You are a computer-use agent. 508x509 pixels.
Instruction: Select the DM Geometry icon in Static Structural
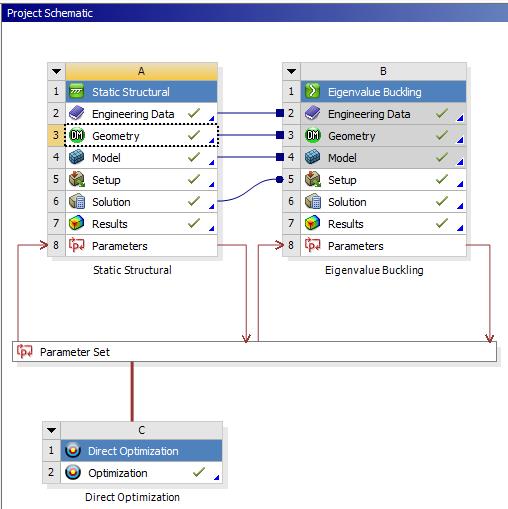pyautogui.click(x=77, y=135)
